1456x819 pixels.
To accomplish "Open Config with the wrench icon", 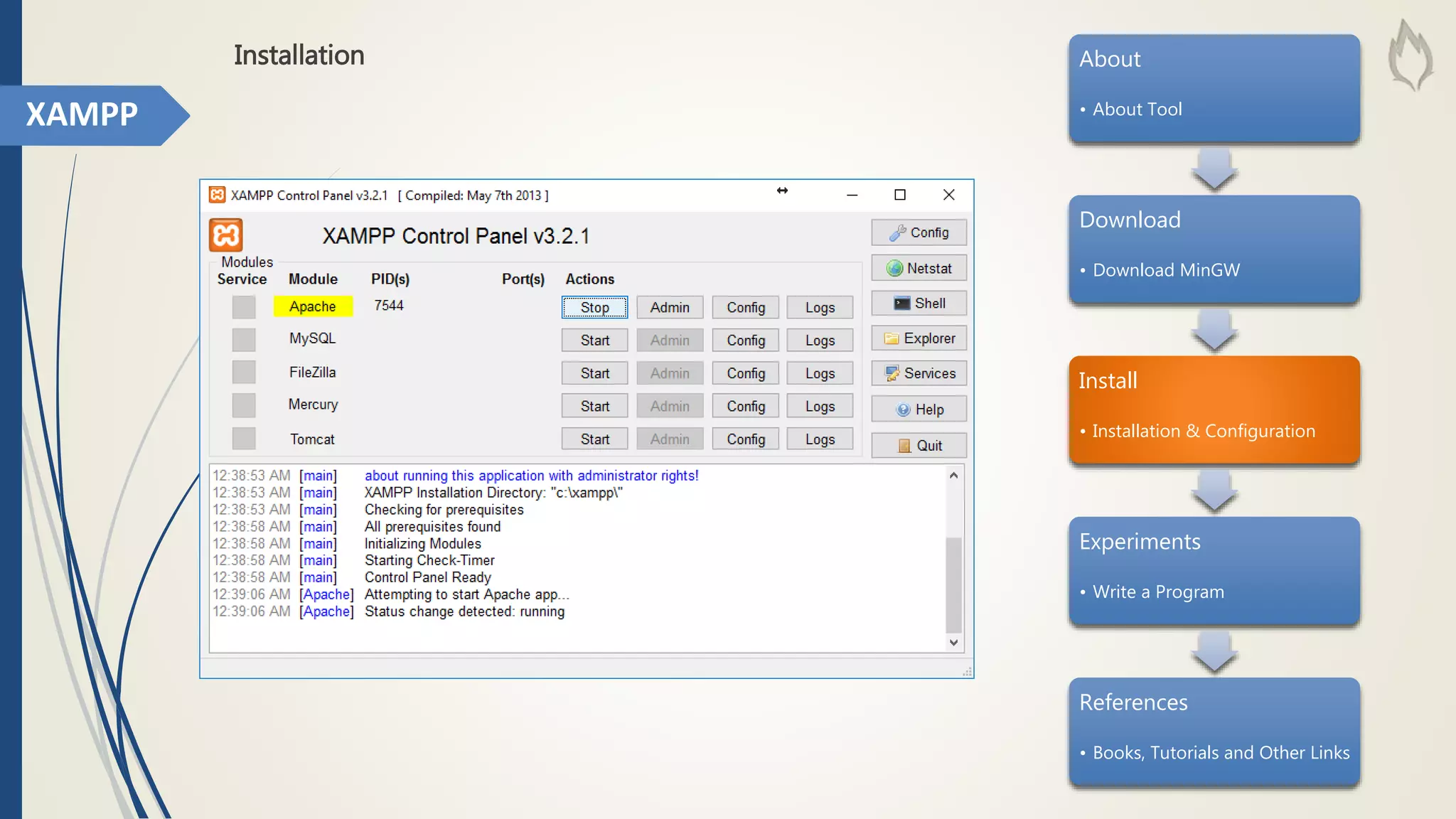I will point(919,232).
